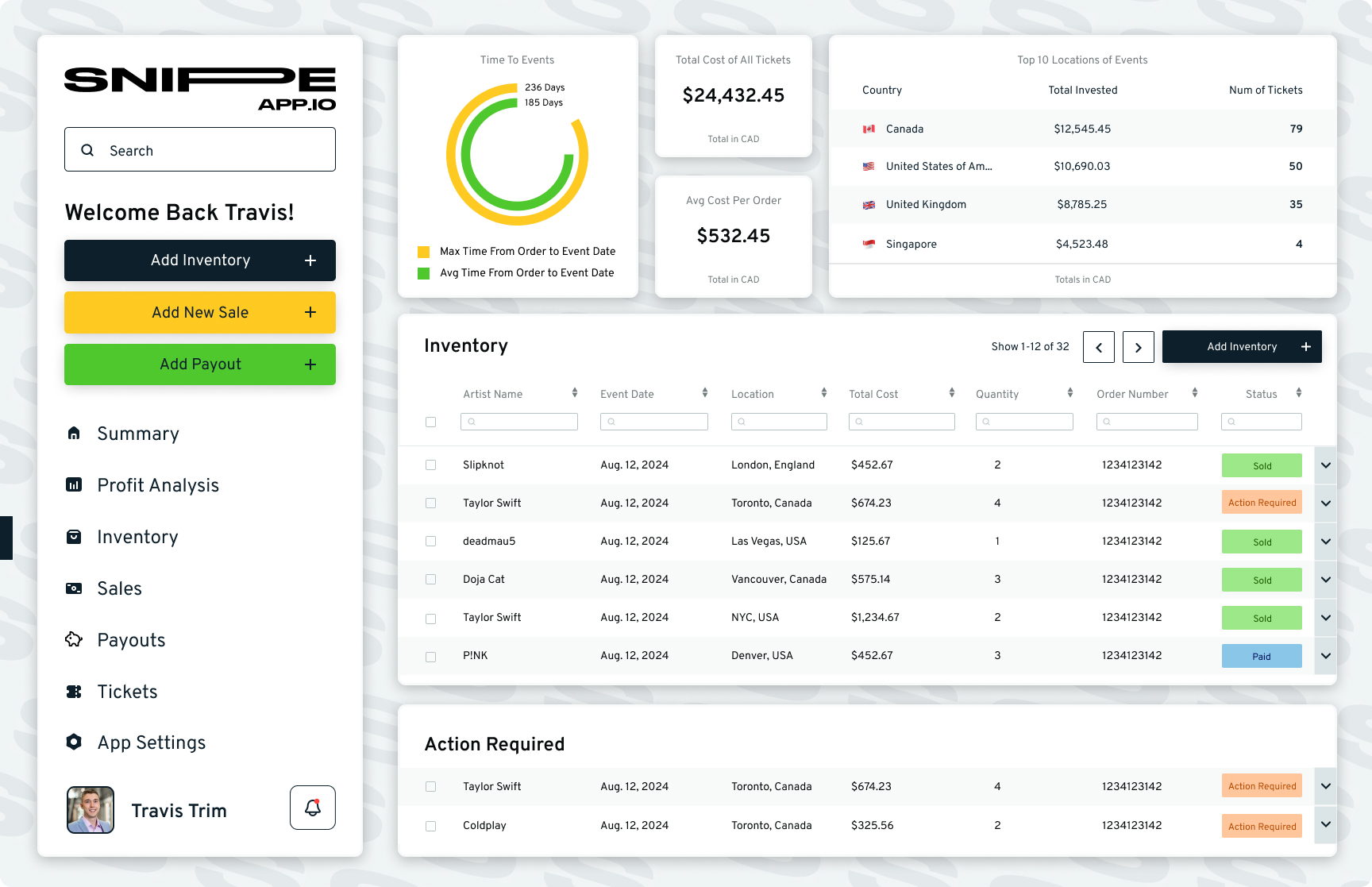Click the Sales cash icon

(x=74, y=588)
